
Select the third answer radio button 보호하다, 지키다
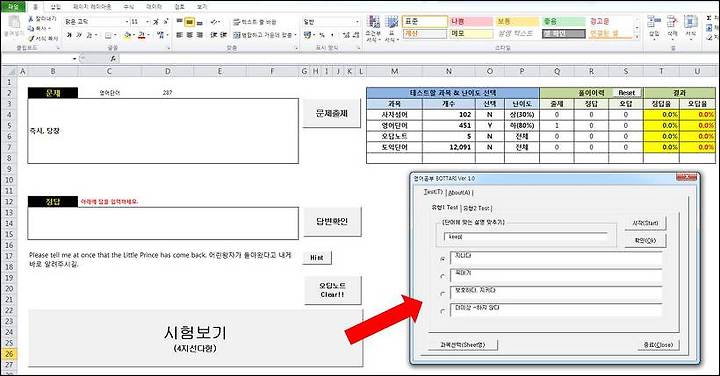click(x=443, y=294)
